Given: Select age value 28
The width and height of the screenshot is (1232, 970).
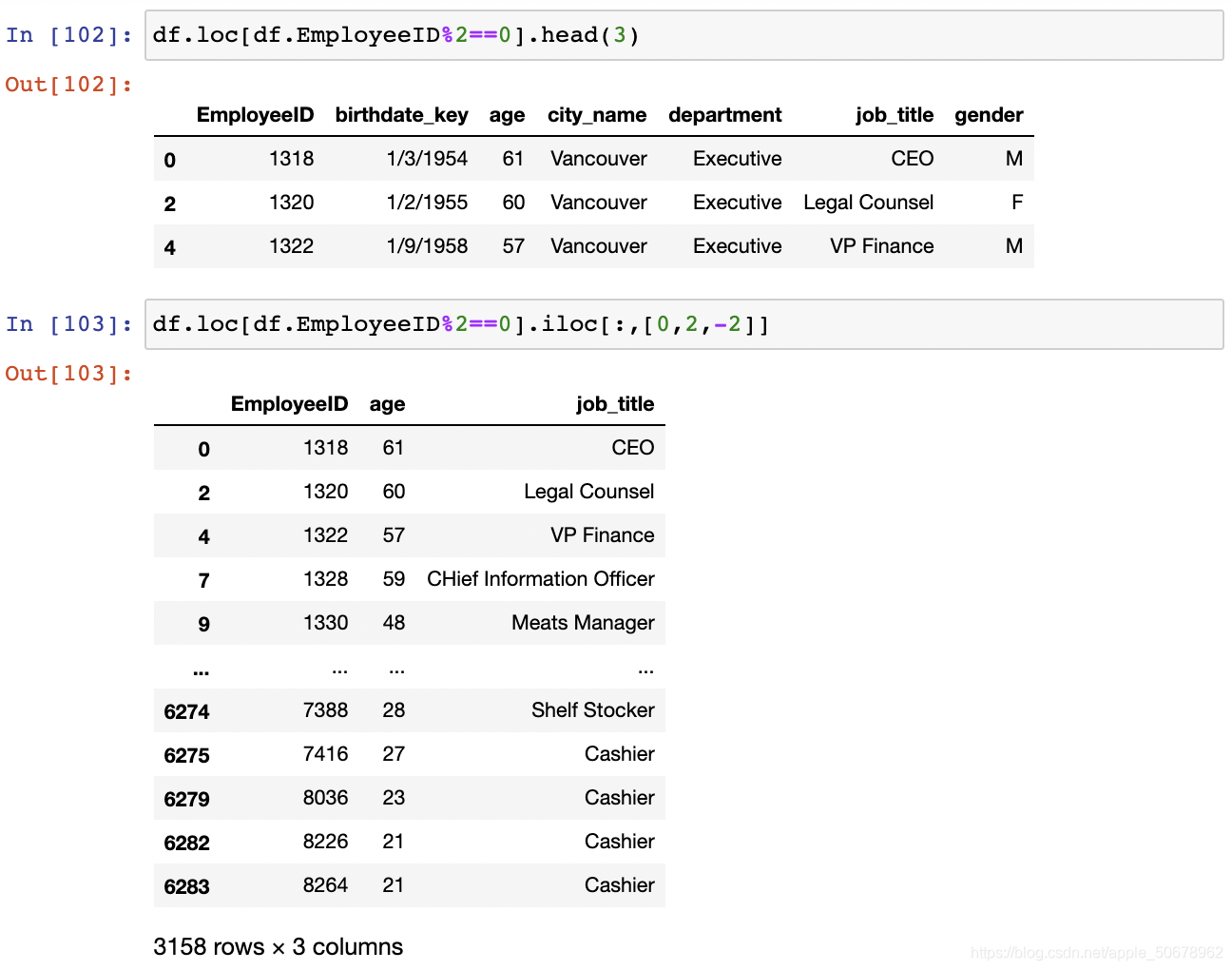Looking at the screenshot, I should 394,710.
